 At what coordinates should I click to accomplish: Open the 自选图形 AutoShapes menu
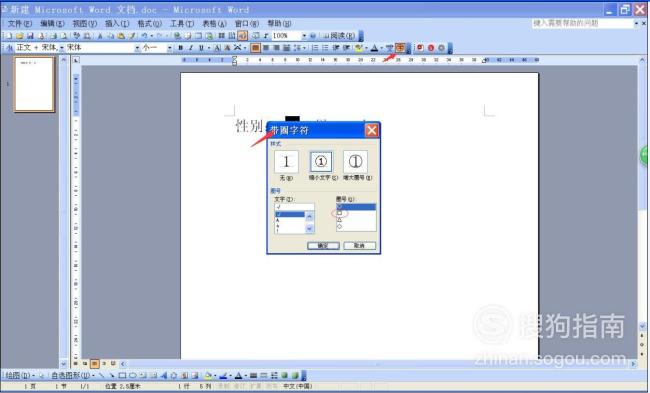(x=72, y=376)
